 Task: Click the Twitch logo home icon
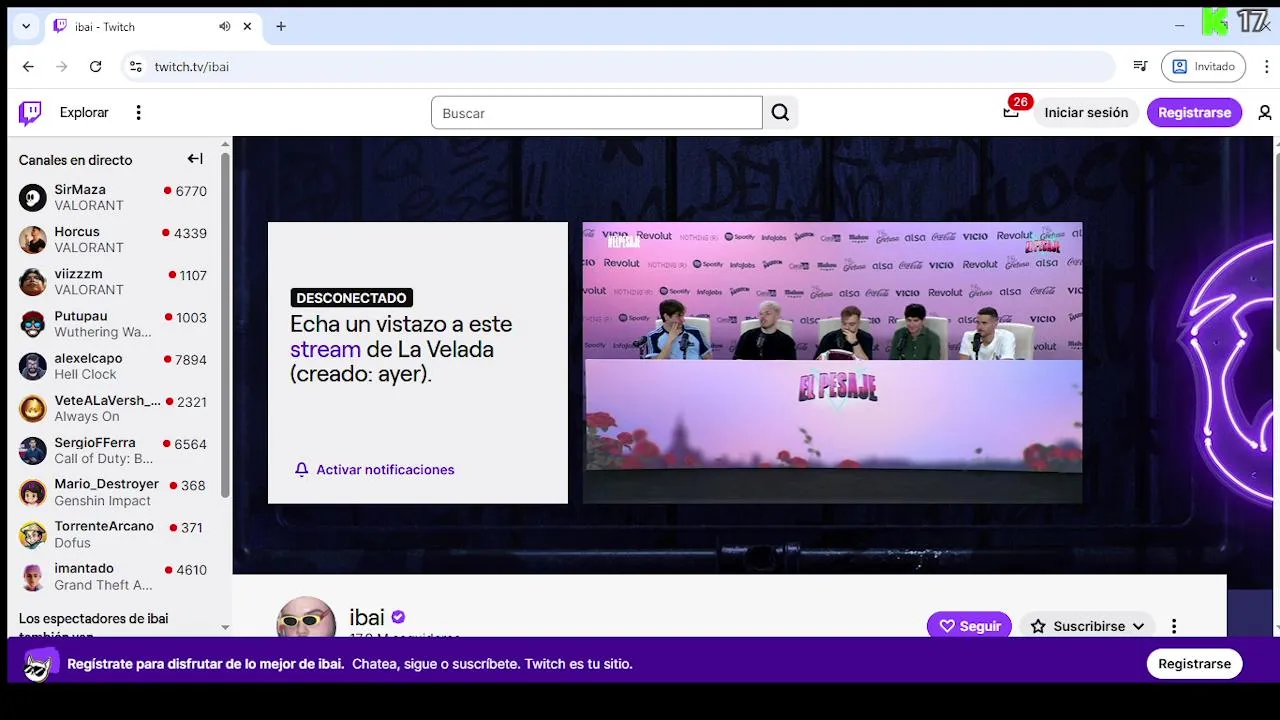[x=31, y=113]
